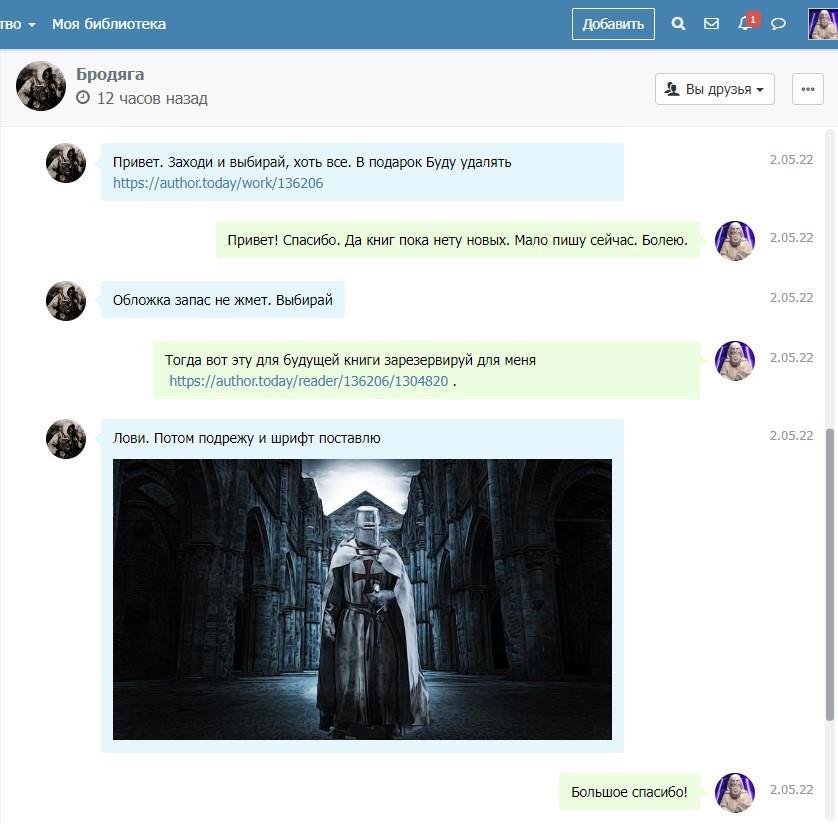Click your avatar beside 'Привет! Спасибо' reply
Viewport: 838px width, 824px height.
pos(735,241)
